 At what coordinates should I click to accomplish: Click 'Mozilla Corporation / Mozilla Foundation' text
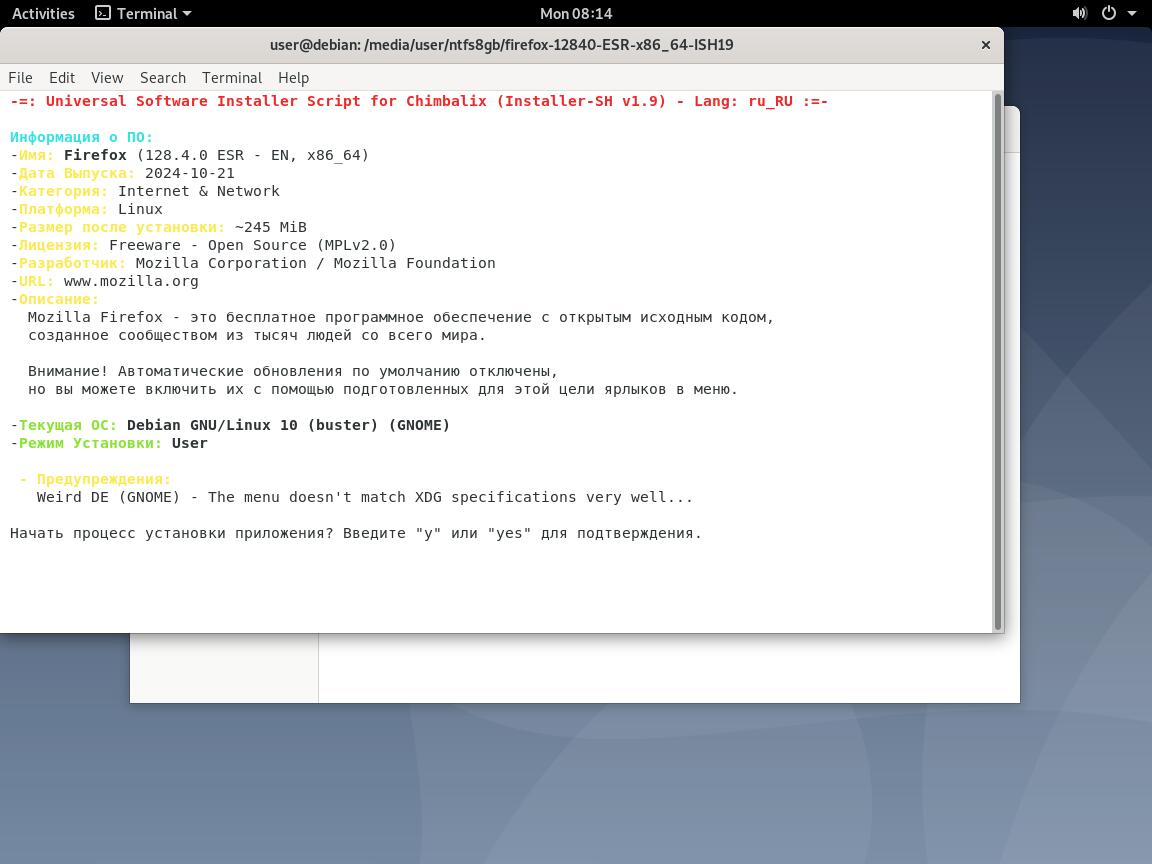(x=315, y=263)
